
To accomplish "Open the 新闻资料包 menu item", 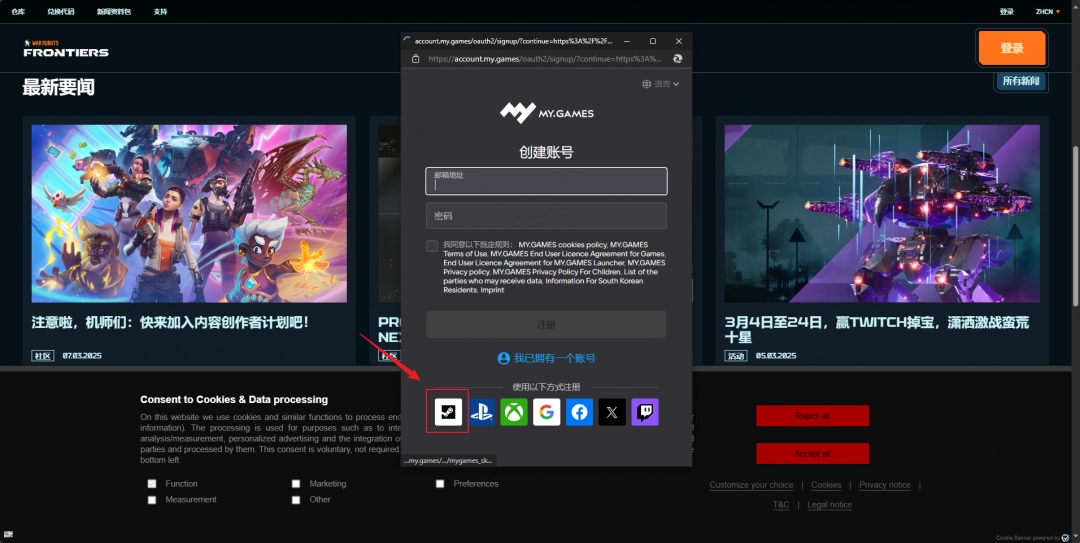I will [113, 12].
